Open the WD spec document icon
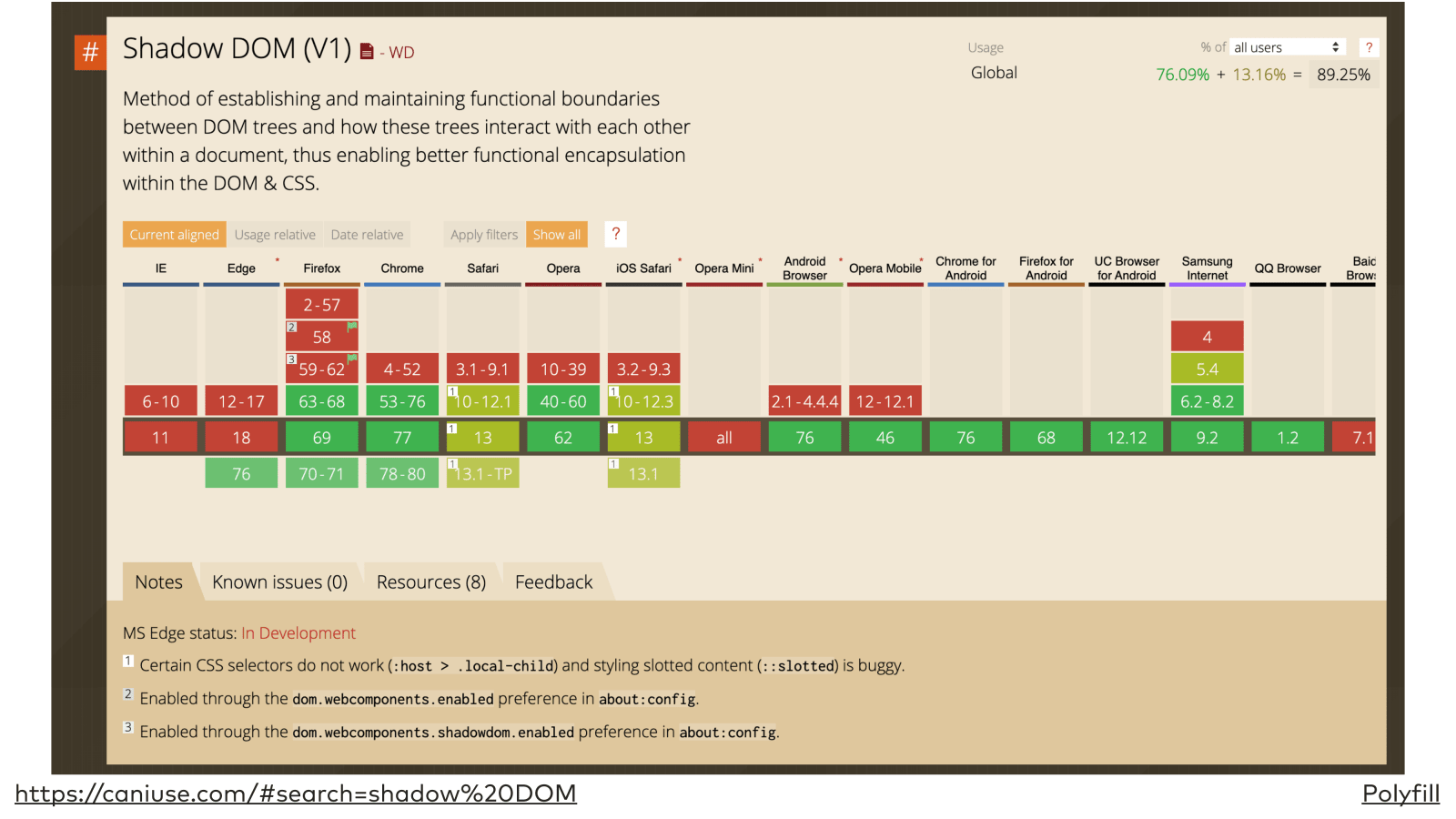 367,52
